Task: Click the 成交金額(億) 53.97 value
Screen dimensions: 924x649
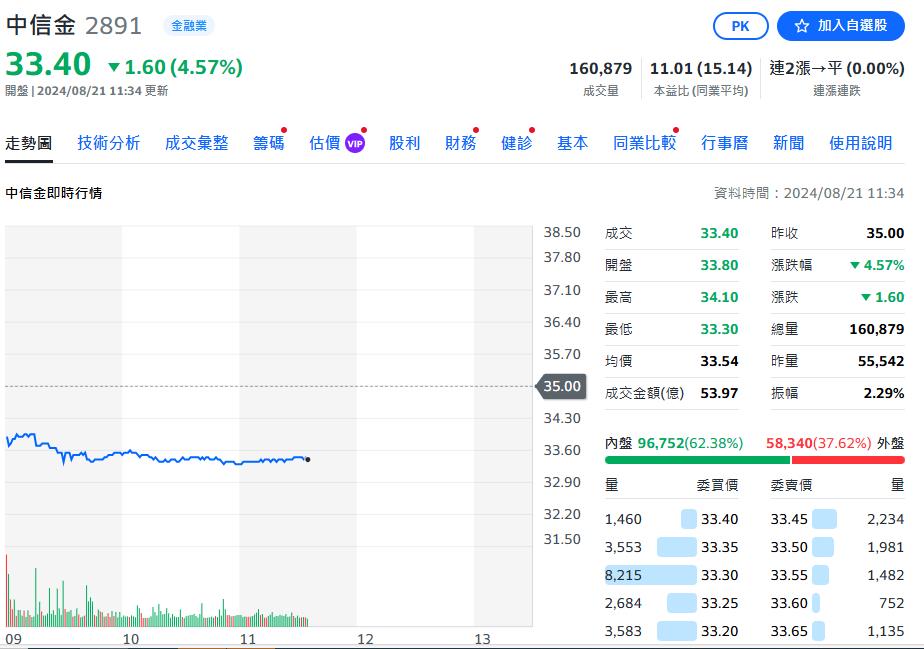Action: 719,393
